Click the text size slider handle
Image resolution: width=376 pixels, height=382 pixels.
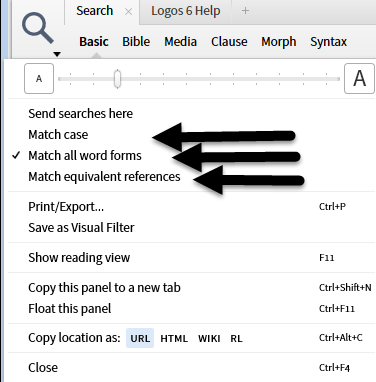[x=117, y=79]
